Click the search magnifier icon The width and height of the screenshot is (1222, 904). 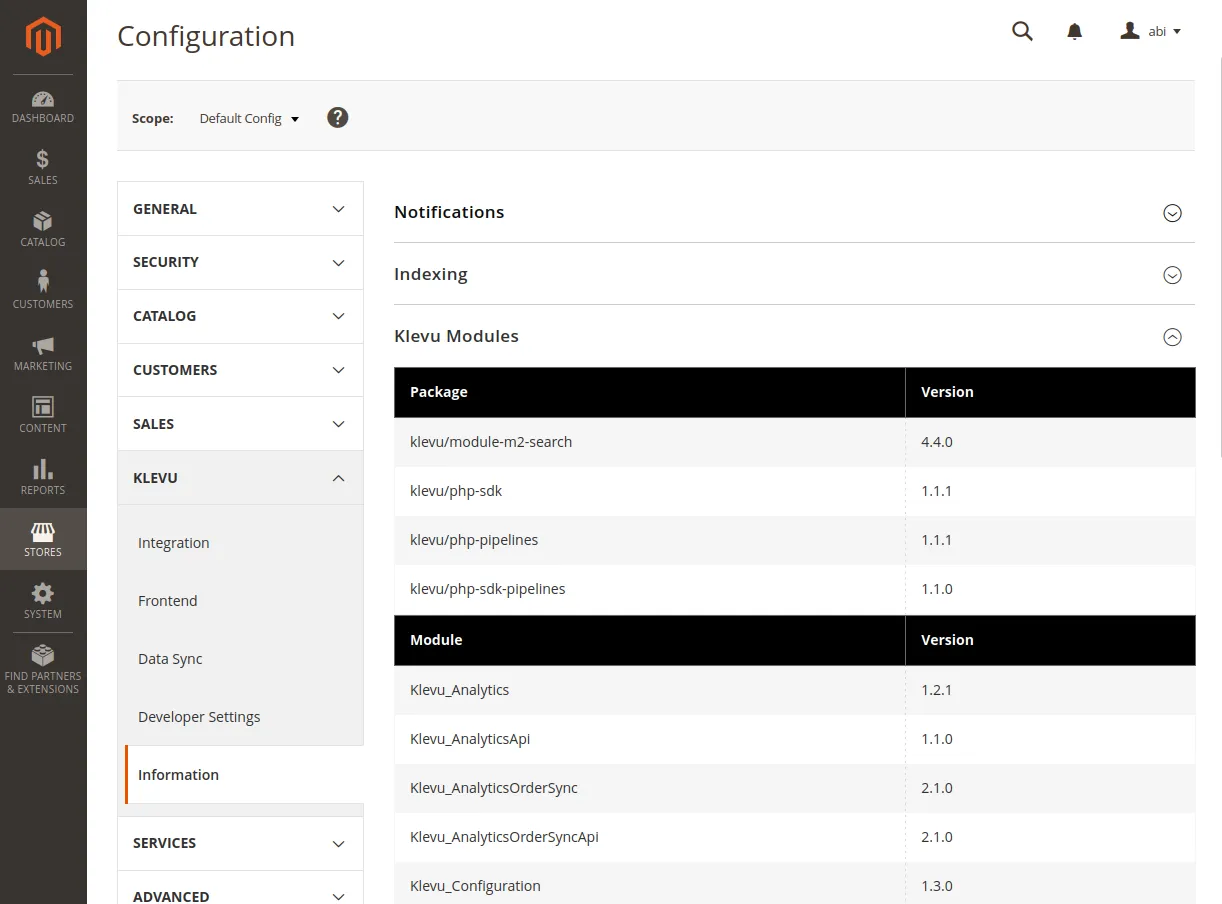click(1022, 31)
